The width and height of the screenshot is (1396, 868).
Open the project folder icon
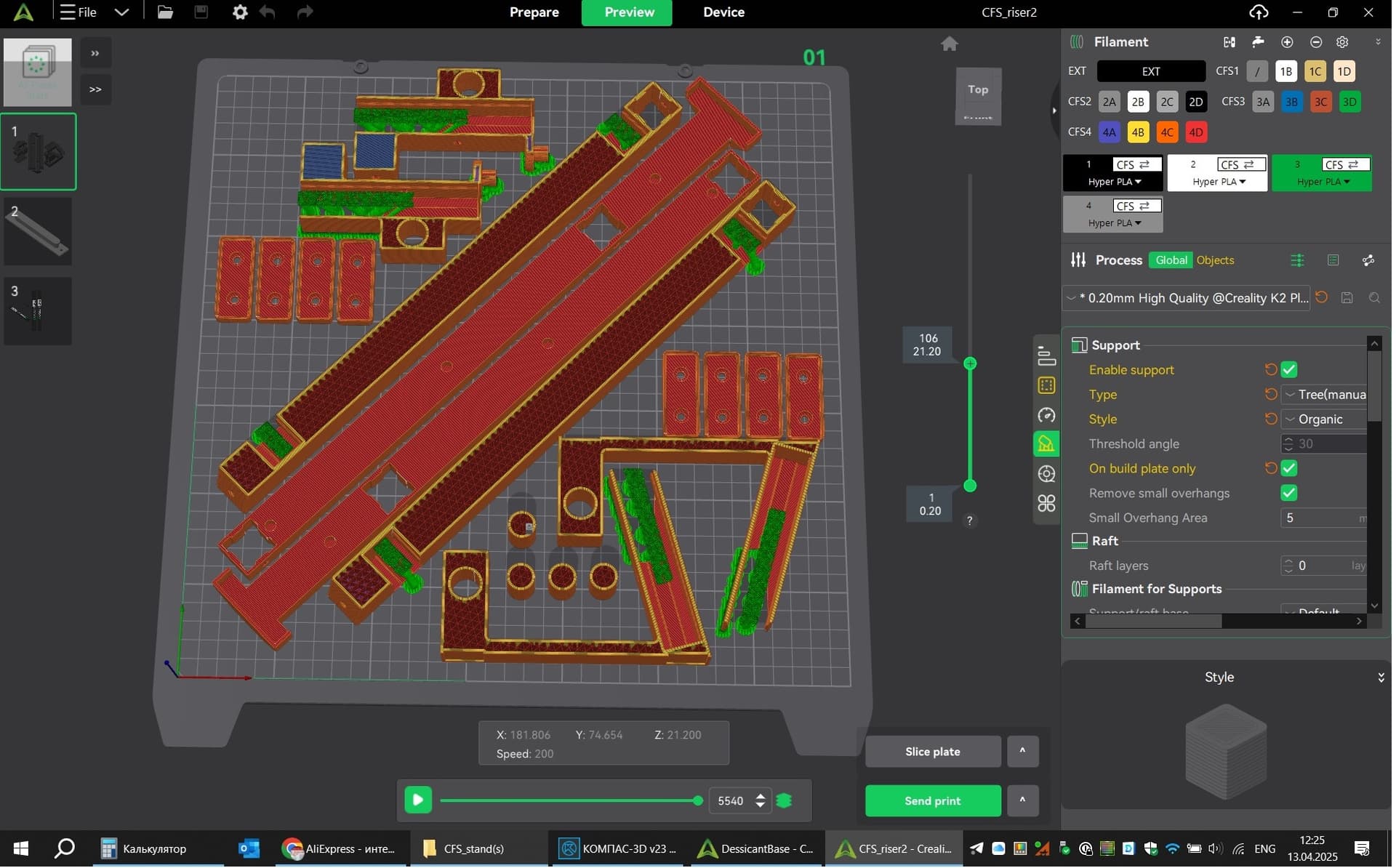click(x=165, y=12)
